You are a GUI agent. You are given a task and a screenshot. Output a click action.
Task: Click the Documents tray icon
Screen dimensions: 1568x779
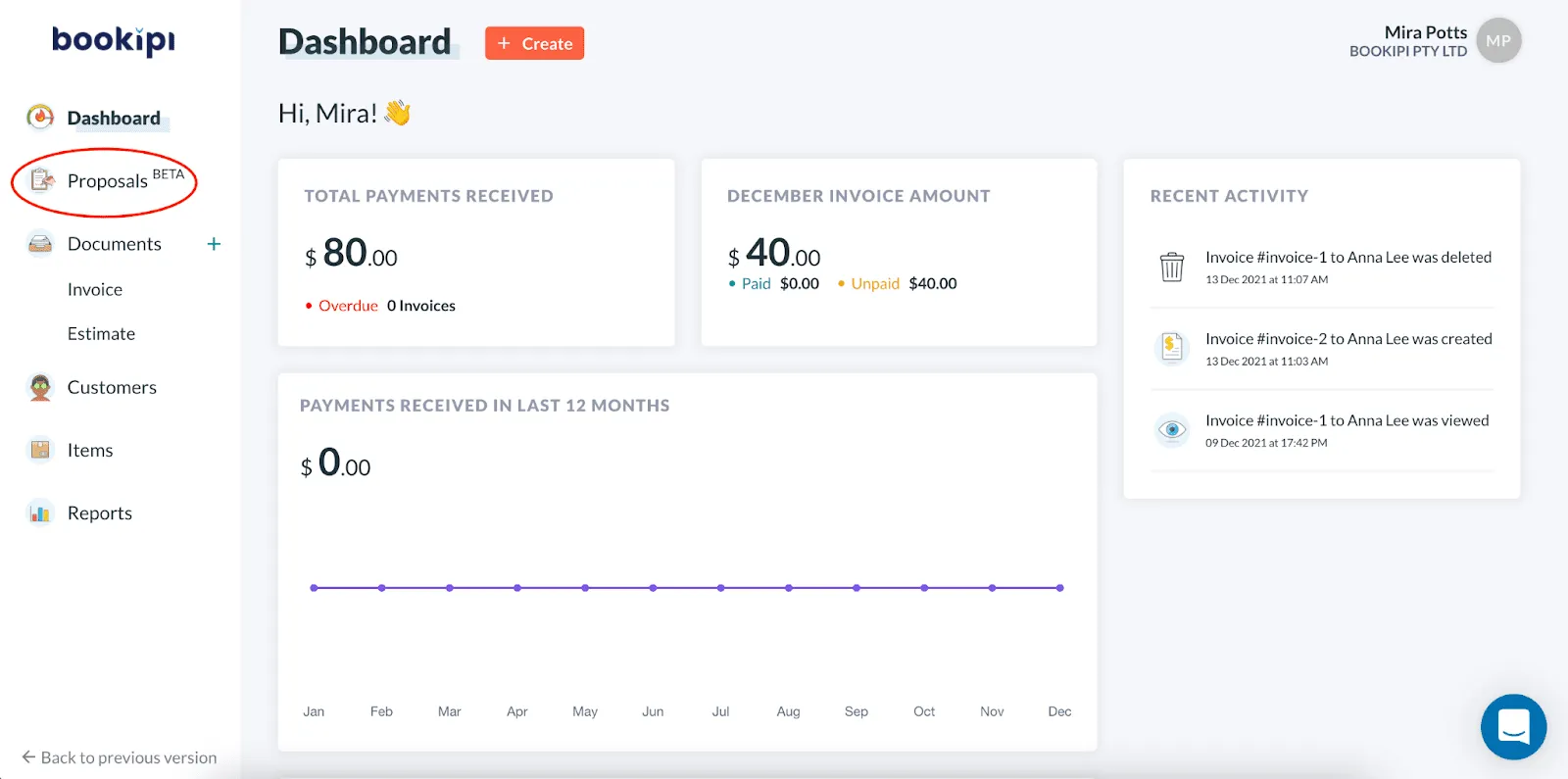click(40, 244)
